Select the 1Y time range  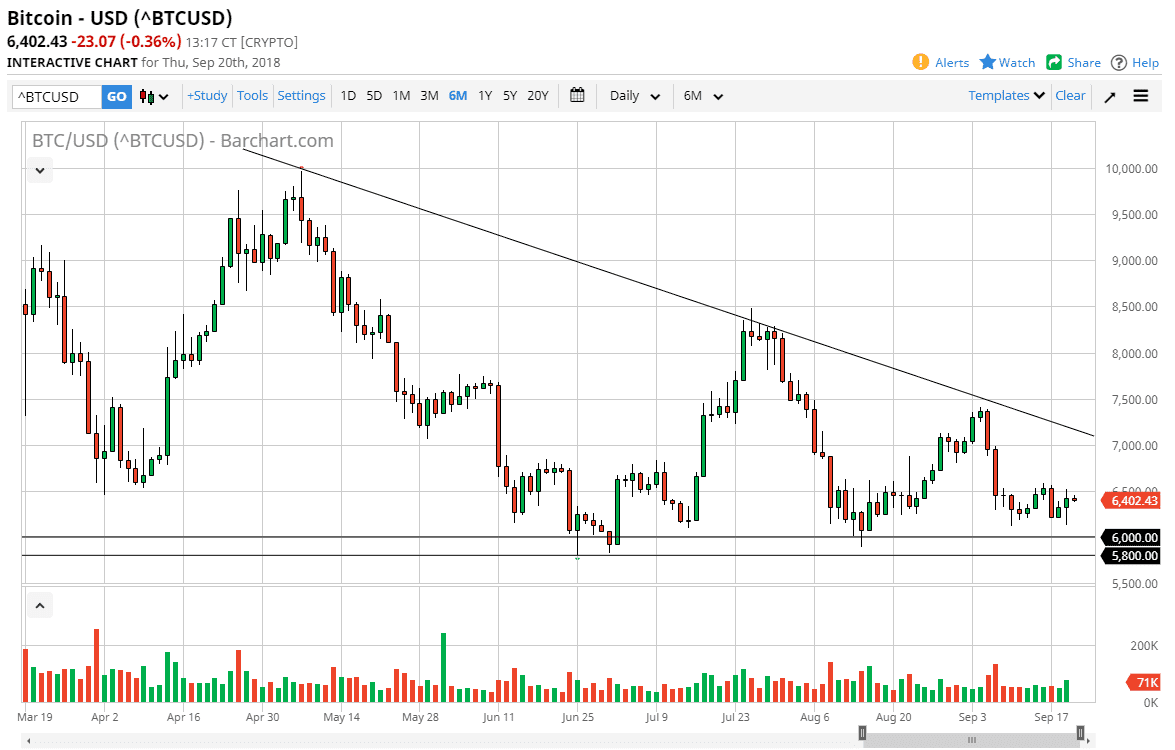coord(485,96)
